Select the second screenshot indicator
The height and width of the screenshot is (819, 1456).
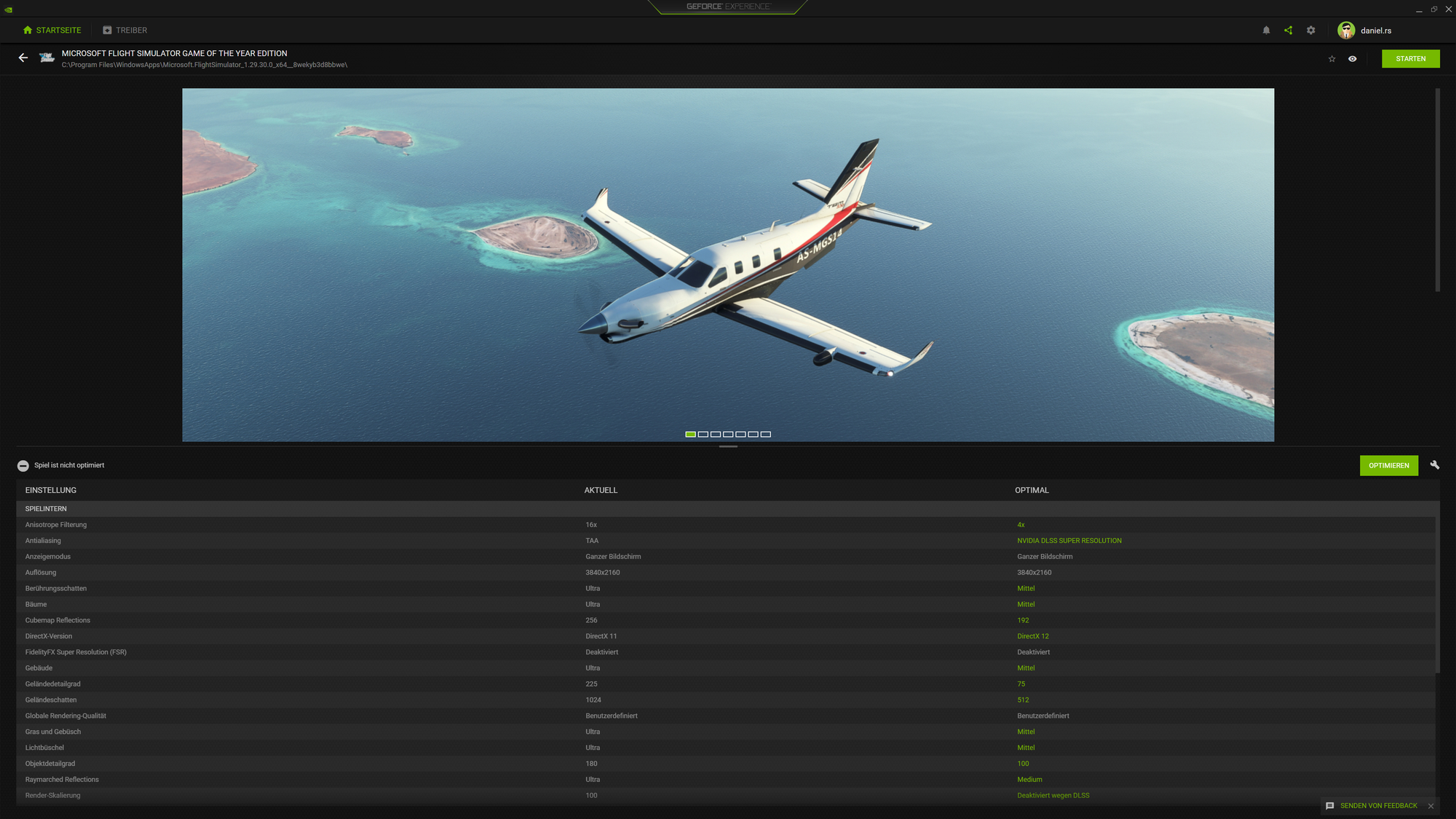click(x=703, y=435)
